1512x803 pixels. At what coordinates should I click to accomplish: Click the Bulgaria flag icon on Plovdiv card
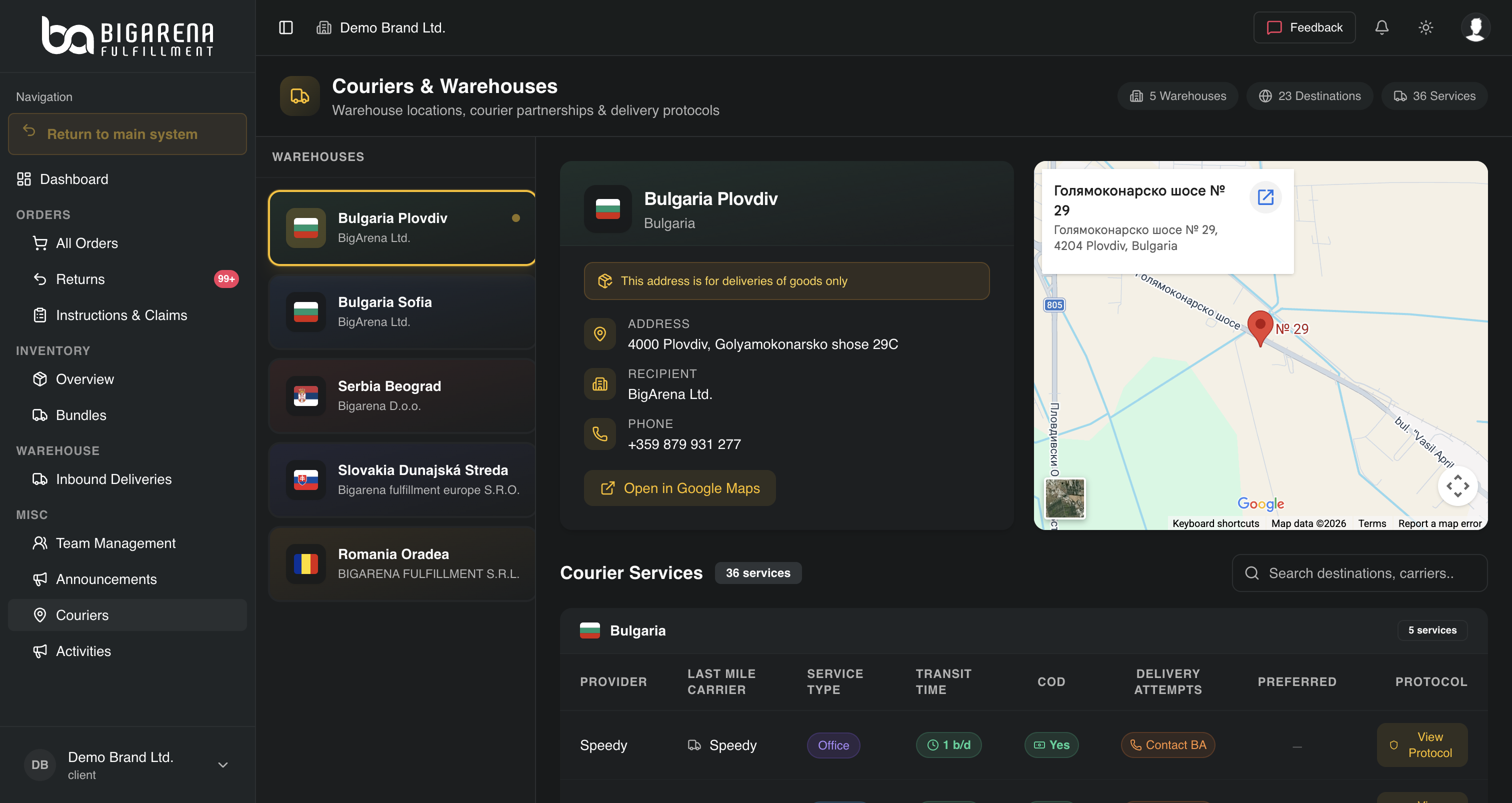click(306, 228)
